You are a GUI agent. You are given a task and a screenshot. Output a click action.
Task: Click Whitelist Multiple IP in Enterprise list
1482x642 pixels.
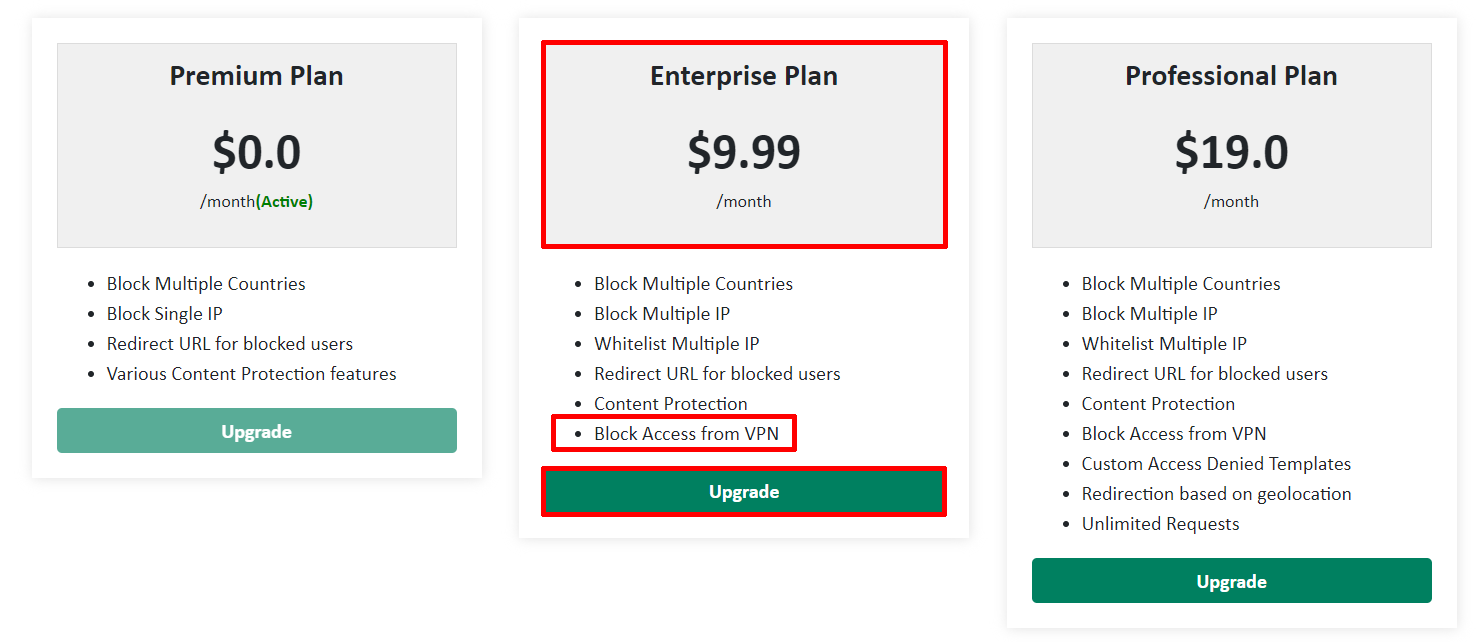677,343
